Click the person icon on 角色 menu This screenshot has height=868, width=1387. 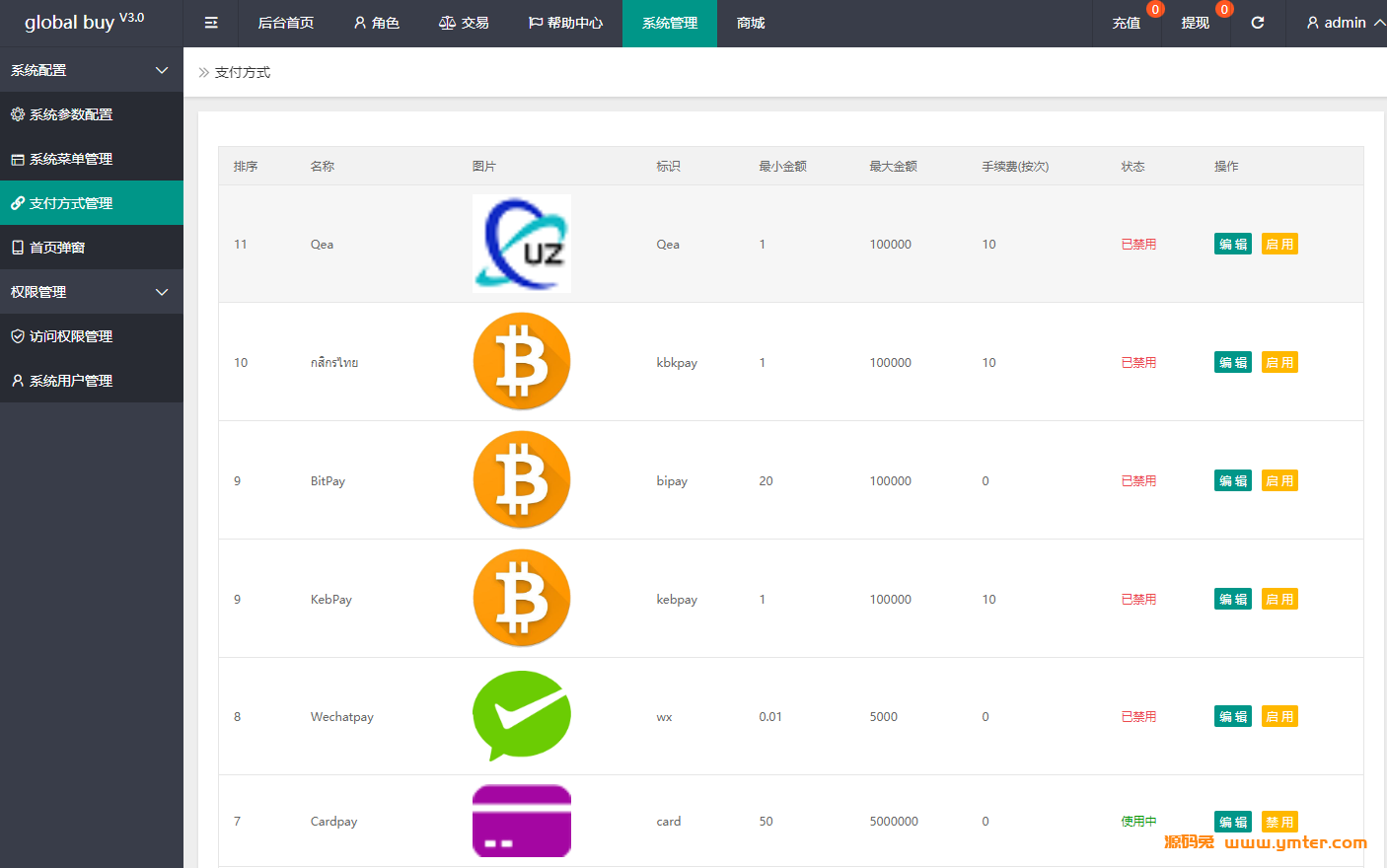(x=360, y=23)
